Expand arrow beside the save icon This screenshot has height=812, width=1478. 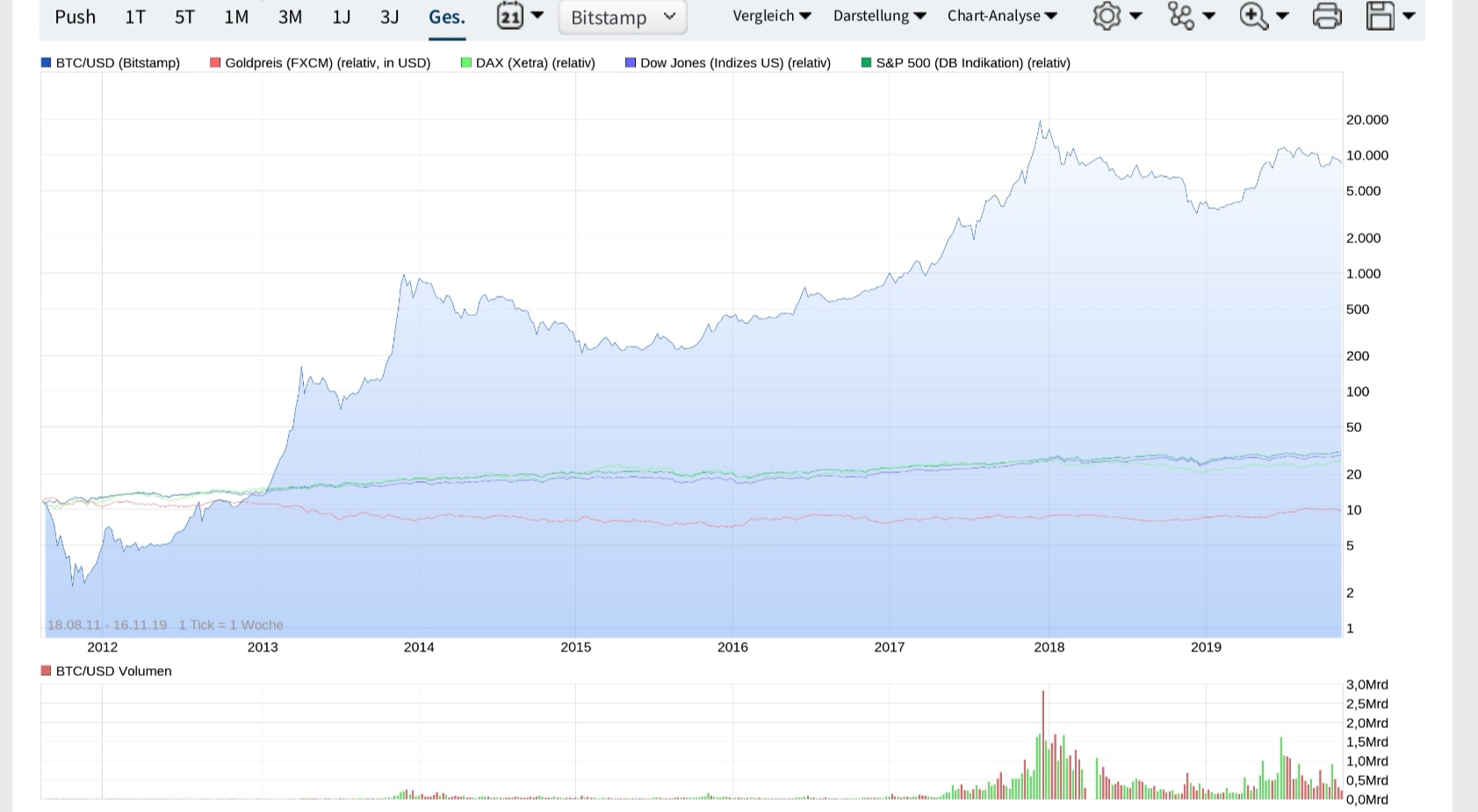tap(1409, 16)
